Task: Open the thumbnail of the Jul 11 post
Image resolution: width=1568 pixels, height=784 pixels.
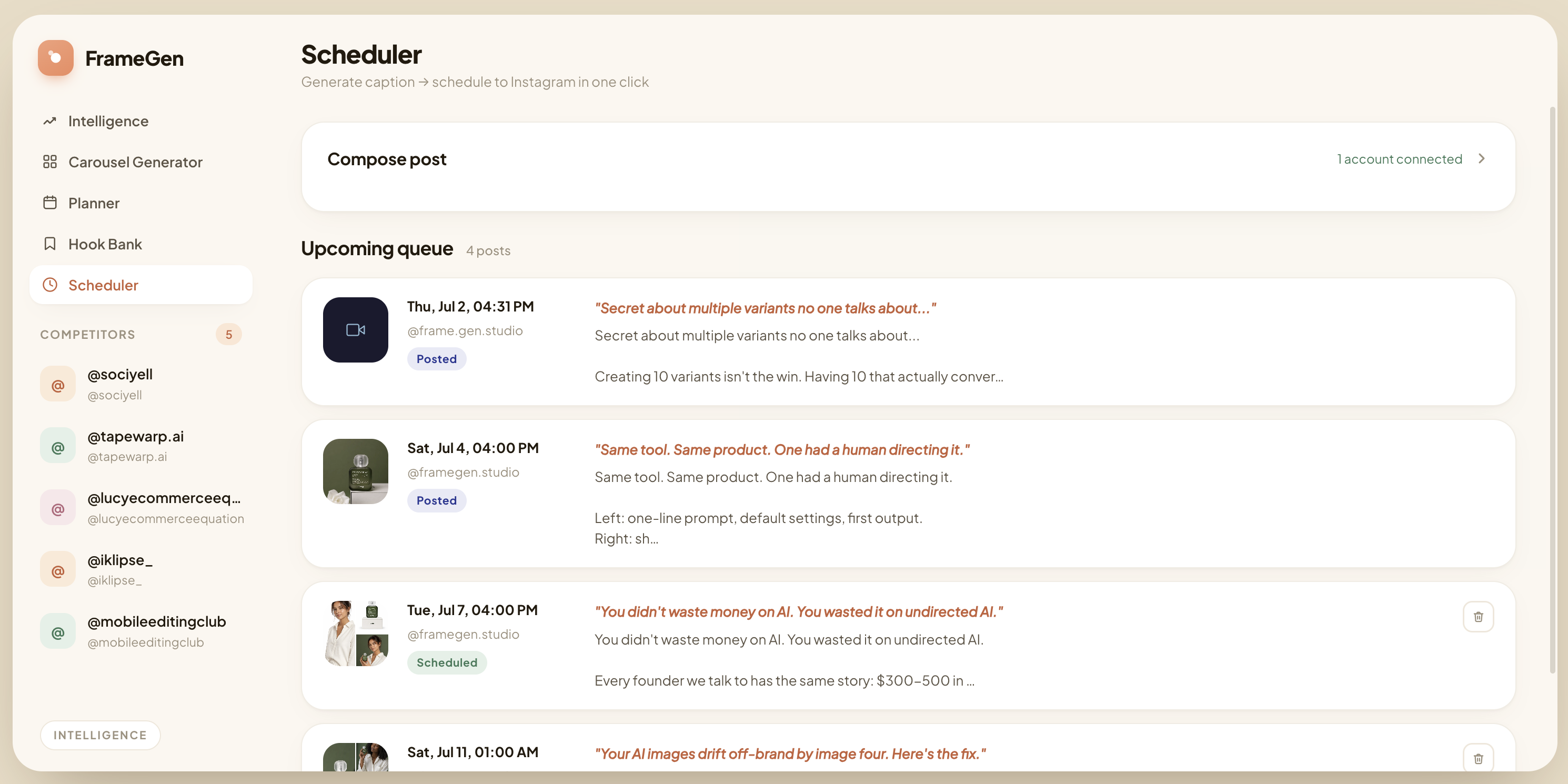Action: [x=356, y=757]
